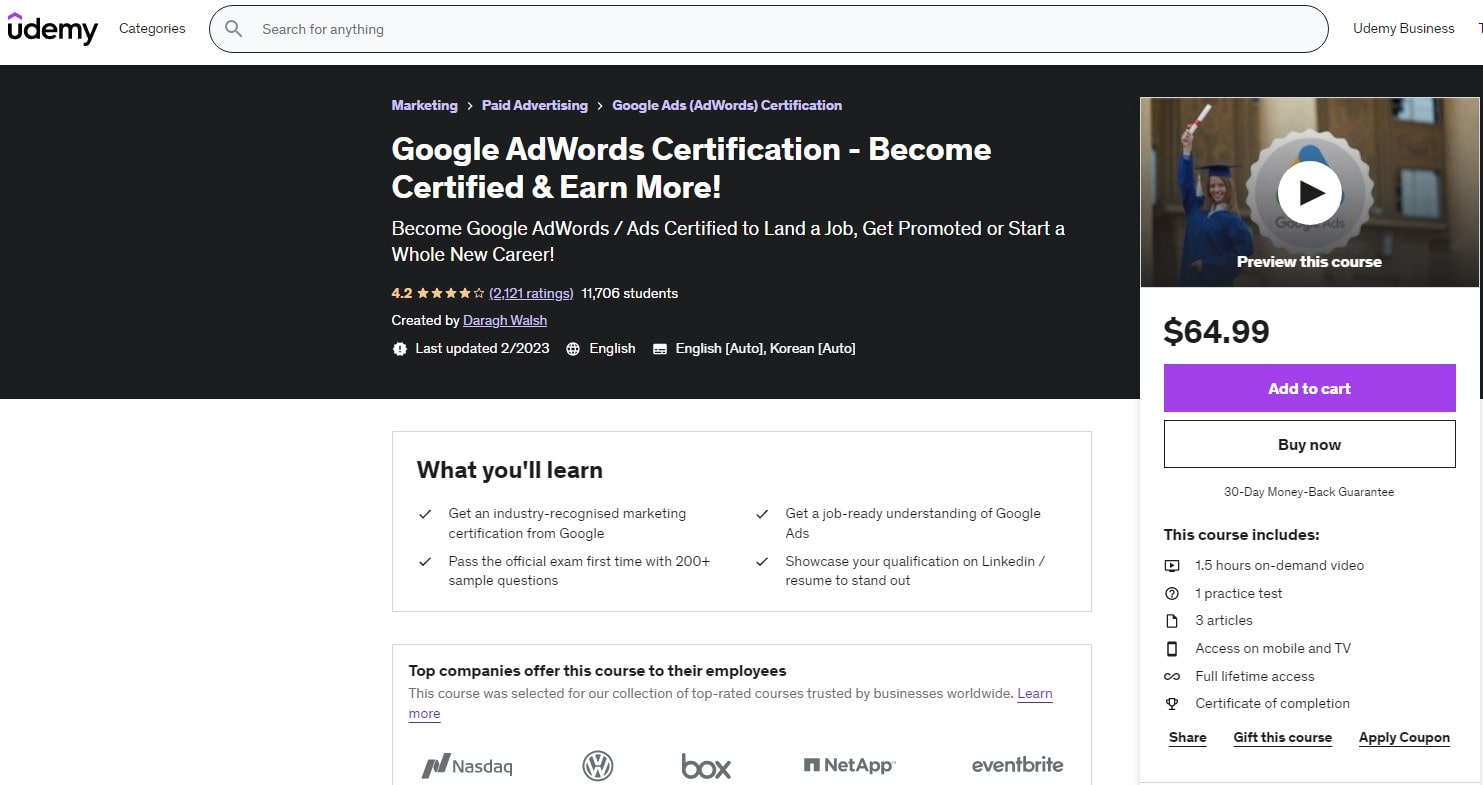The height and width of the screenshot is (785, 1483).
Task: Click the course title heading
Action: pyautogui.click(x=691, y=168)
